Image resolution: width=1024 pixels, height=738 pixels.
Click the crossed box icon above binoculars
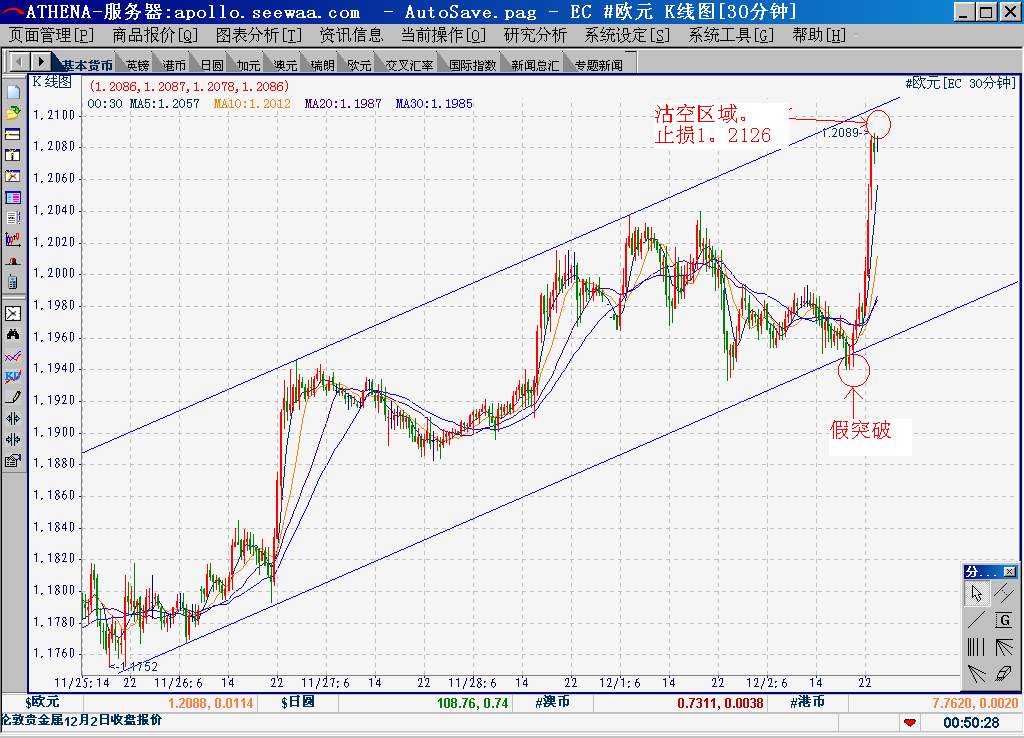13,313
